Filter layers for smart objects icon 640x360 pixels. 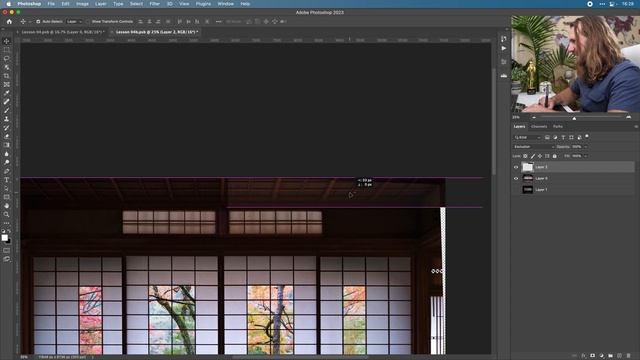[579, 138]
